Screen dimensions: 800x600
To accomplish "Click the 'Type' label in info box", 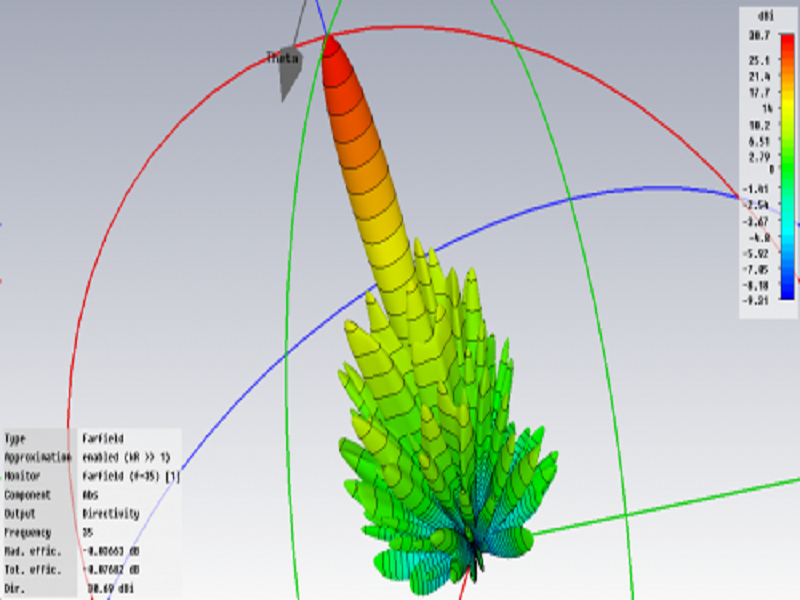I will point(15,439).
